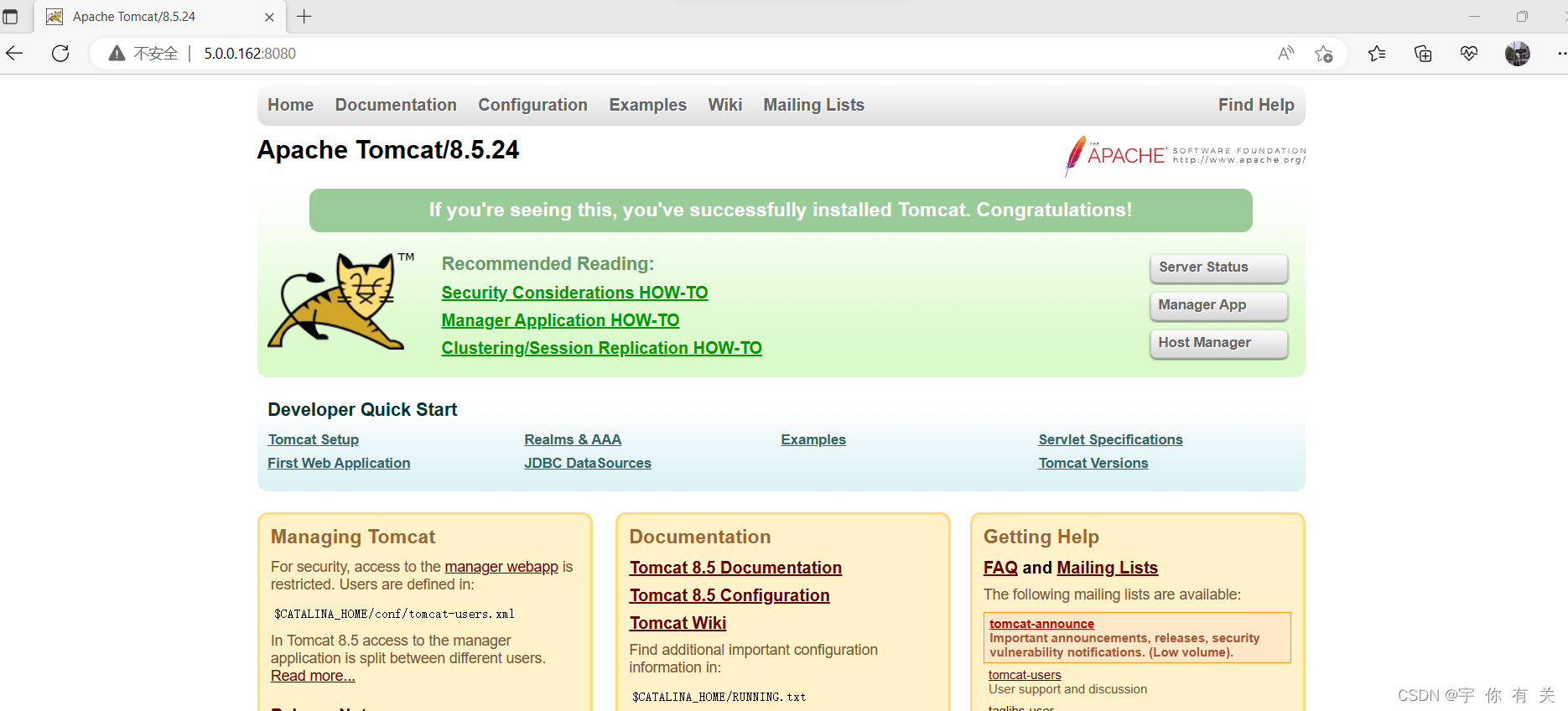
Task: Open the Realms & AAA link
Action: (x=573, y=439)
